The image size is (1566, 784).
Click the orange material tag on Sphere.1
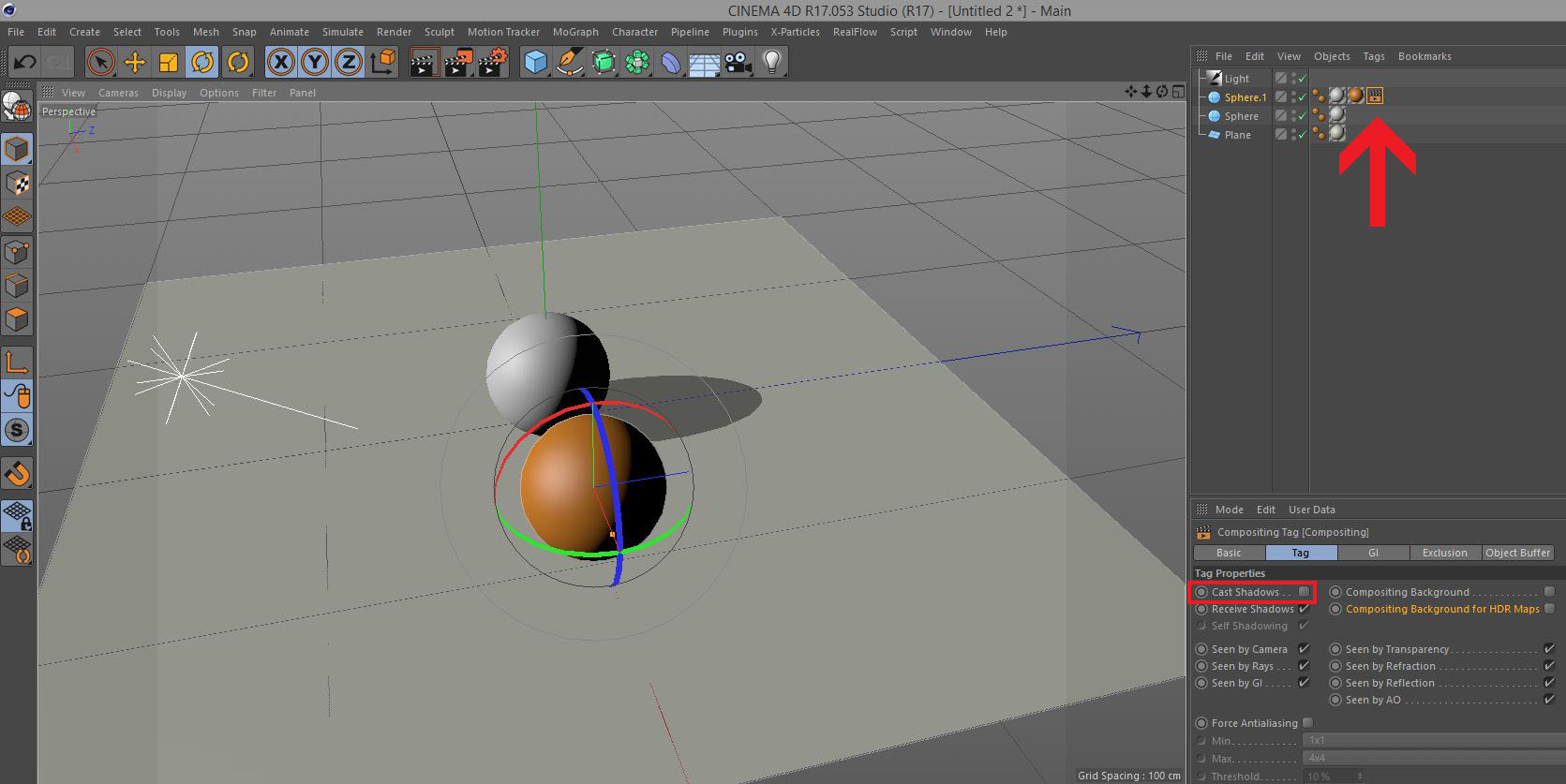pyautogui.click(x=1355, y=96)
